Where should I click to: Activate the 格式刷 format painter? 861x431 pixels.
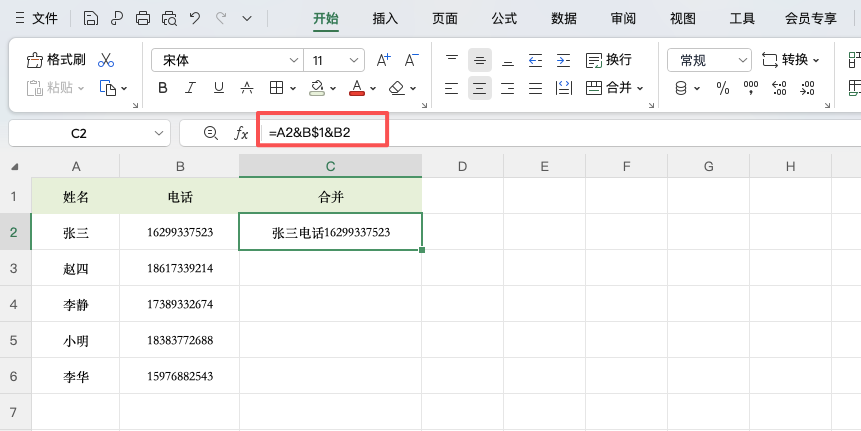coord(56,60)
